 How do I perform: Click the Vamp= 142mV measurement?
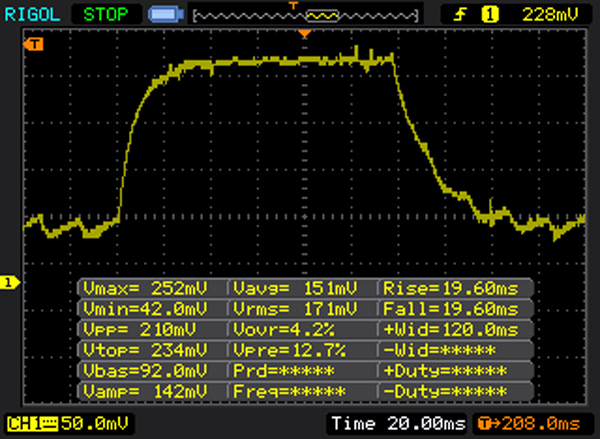pos(145,392)
